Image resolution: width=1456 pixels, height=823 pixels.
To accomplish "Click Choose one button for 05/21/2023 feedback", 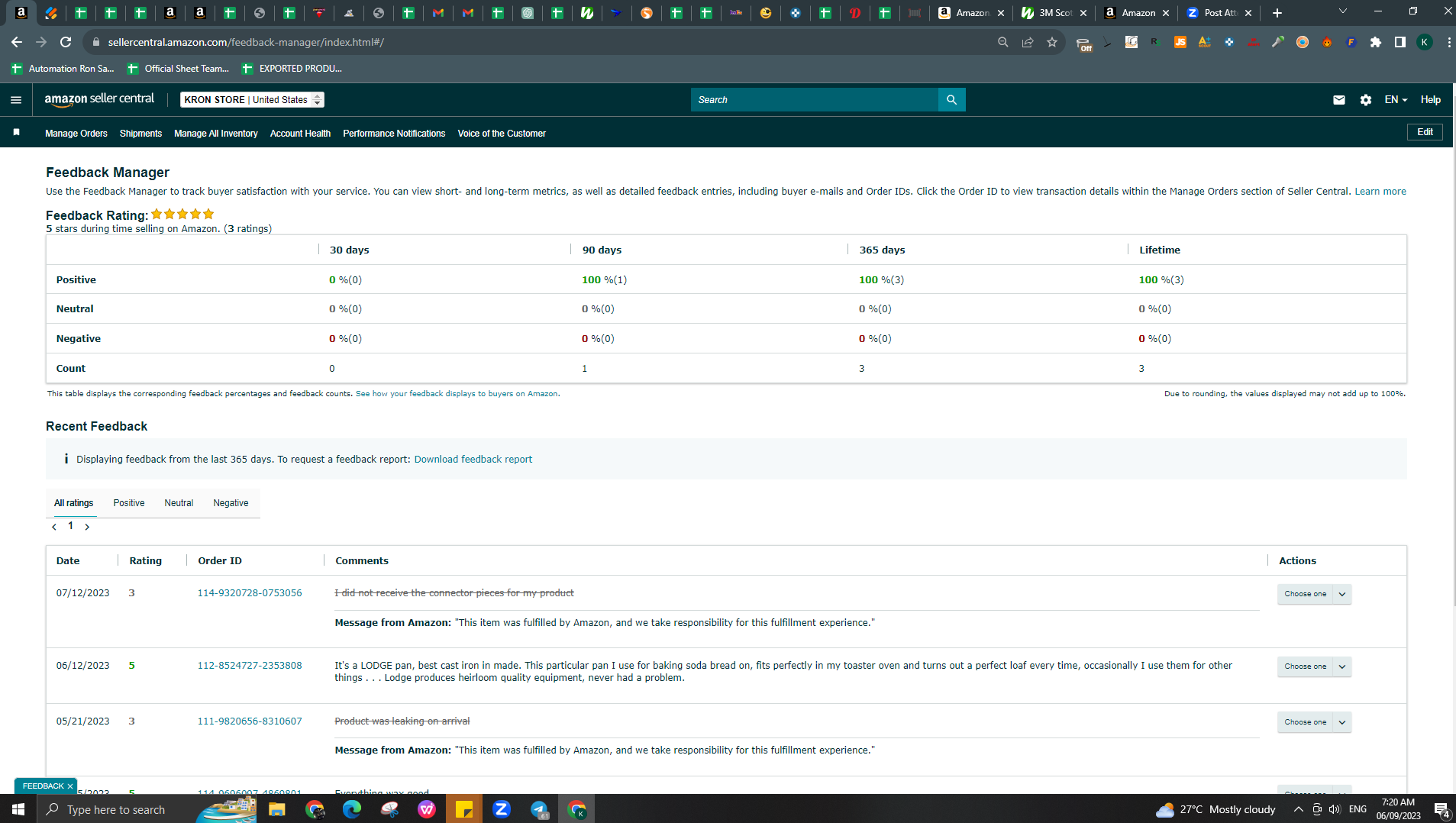I will click(1306, 722).
